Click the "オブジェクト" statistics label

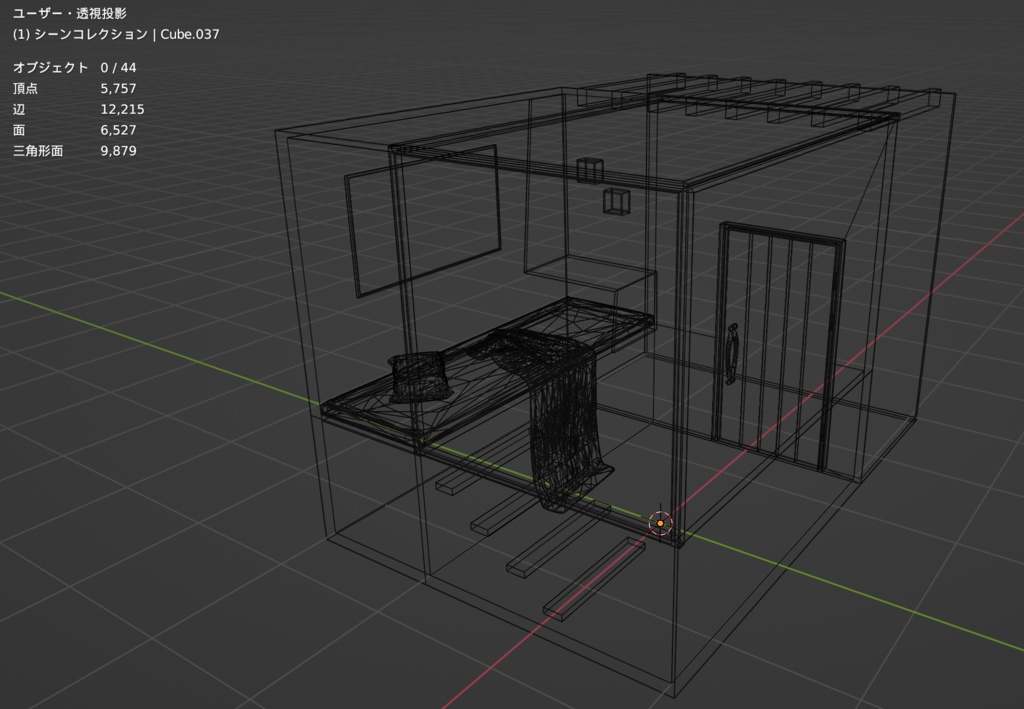tap(50, 67)
